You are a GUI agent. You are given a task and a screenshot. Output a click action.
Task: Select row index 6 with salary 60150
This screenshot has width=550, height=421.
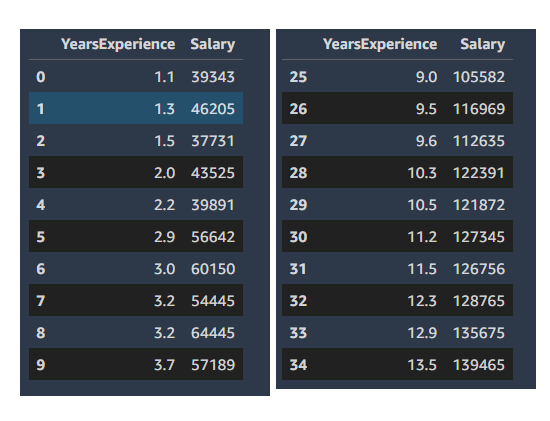136,269
